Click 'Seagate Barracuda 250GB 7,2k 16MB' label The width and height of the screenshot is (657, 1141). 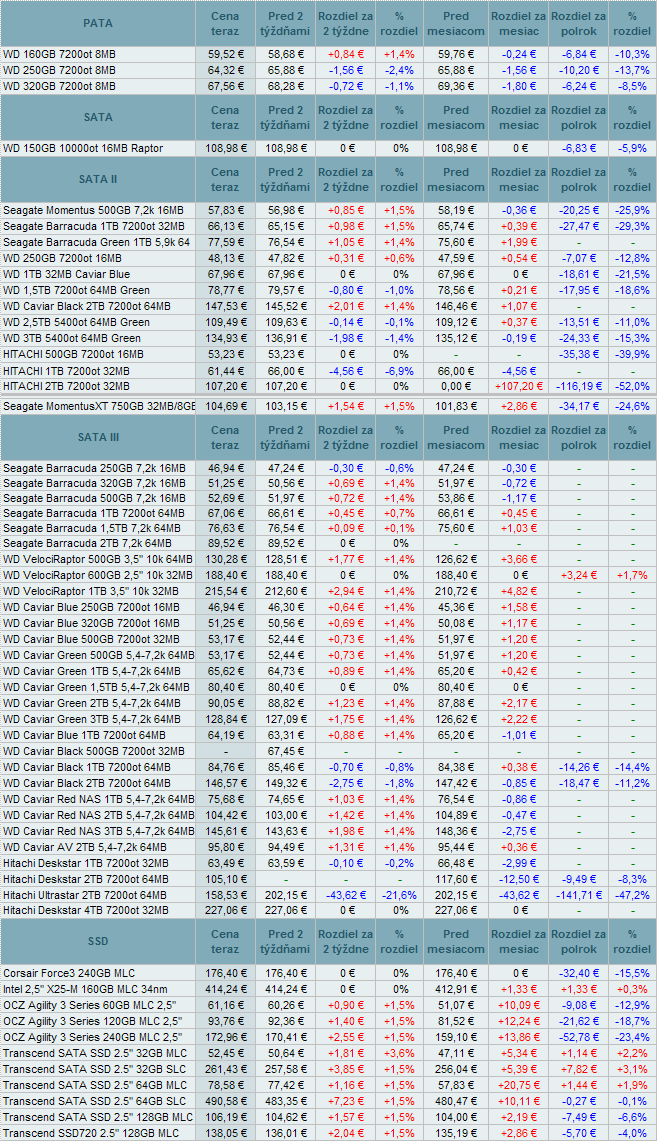click(x=94, y=468)
